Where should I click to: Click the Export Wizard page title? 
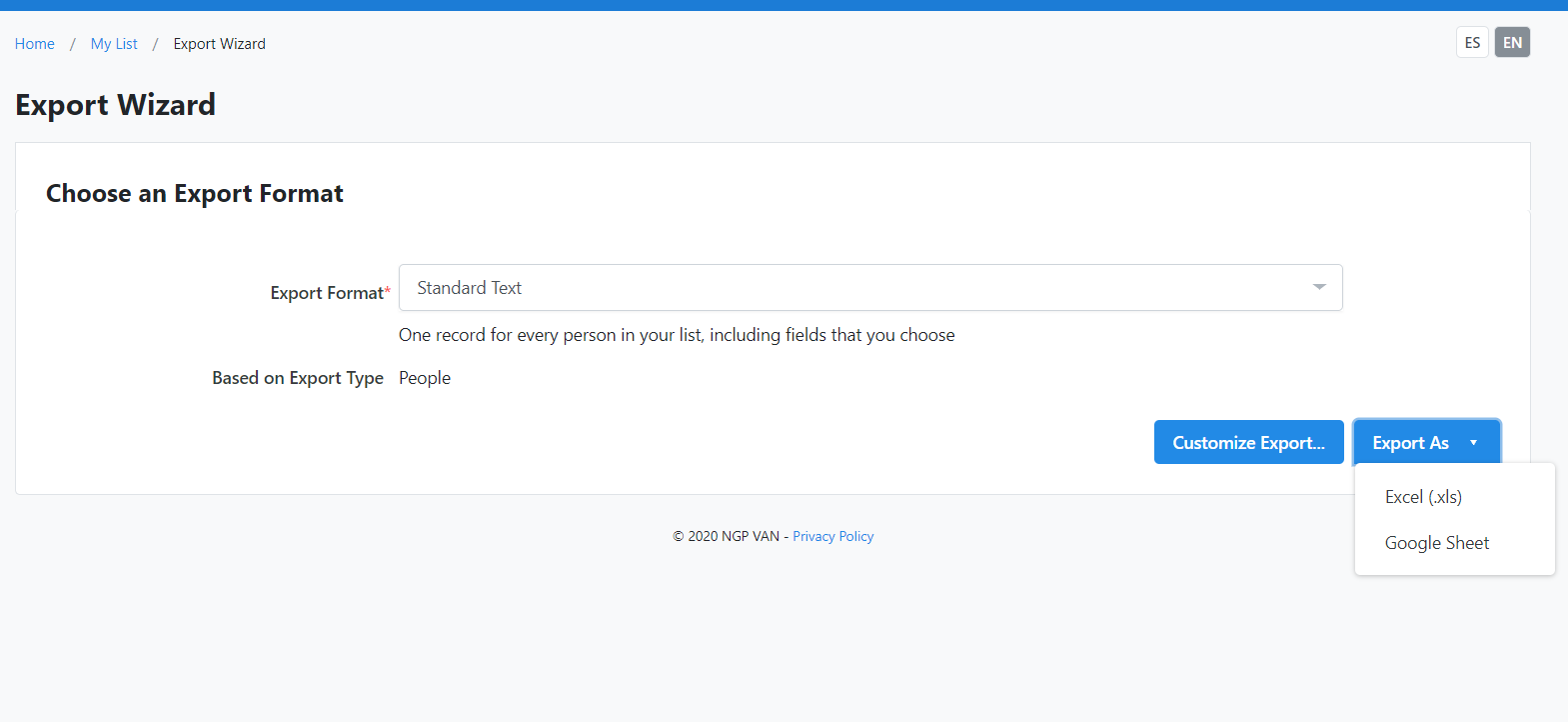click(x=115, y=105)
